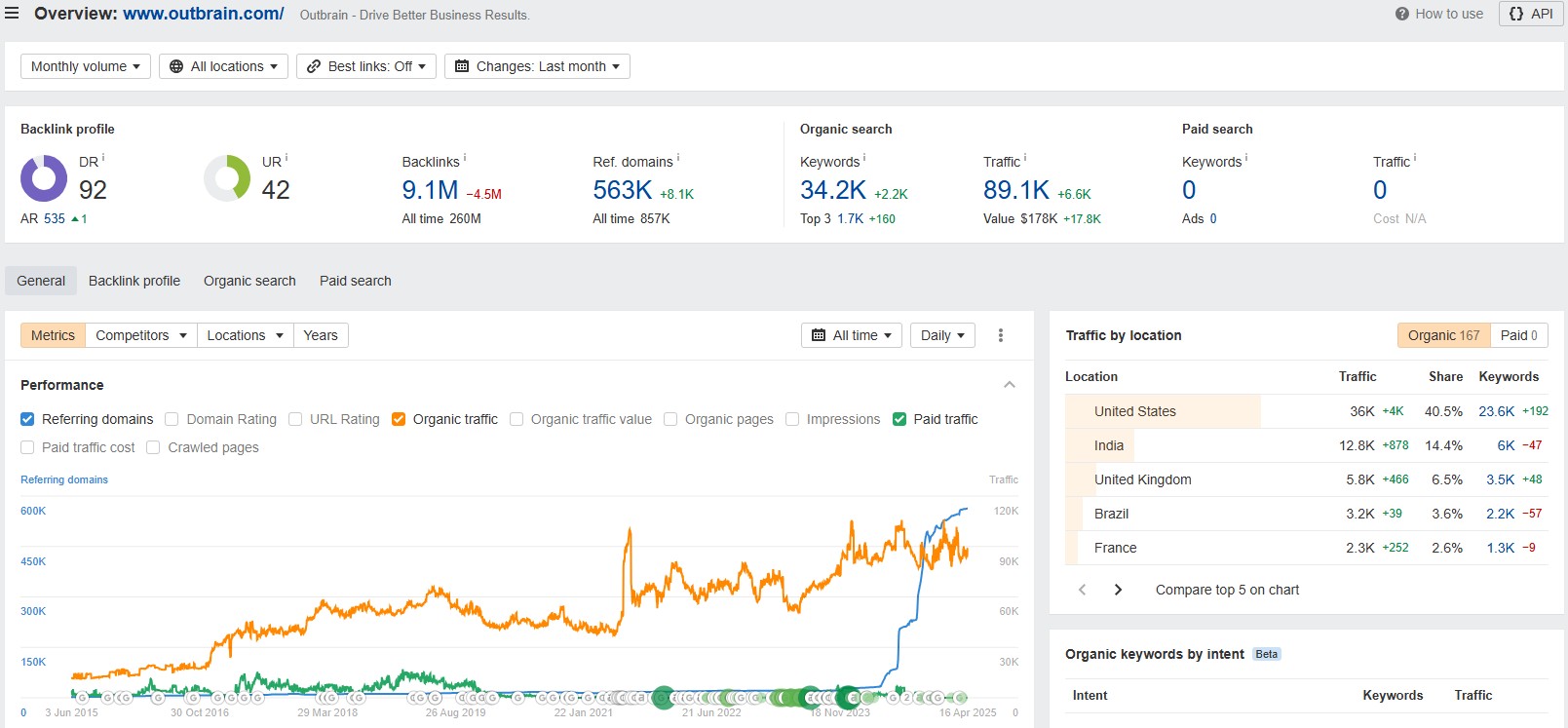Click the Traffic column header

tap(1358, 376)
